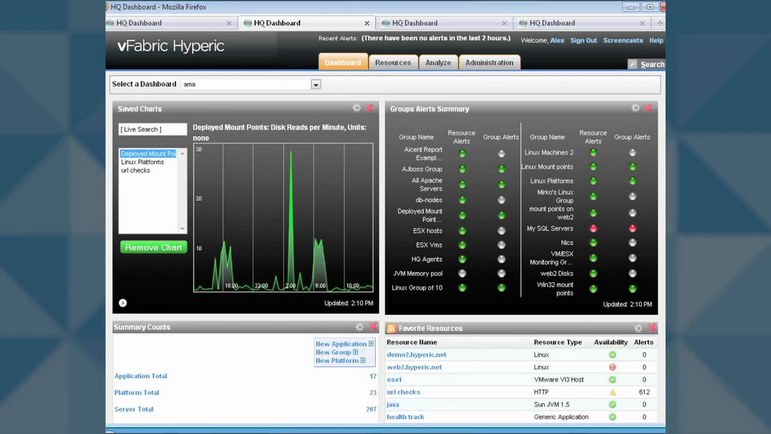771x434 pixels.
Task: Open the url checks resource link
Action: [403, 392]
